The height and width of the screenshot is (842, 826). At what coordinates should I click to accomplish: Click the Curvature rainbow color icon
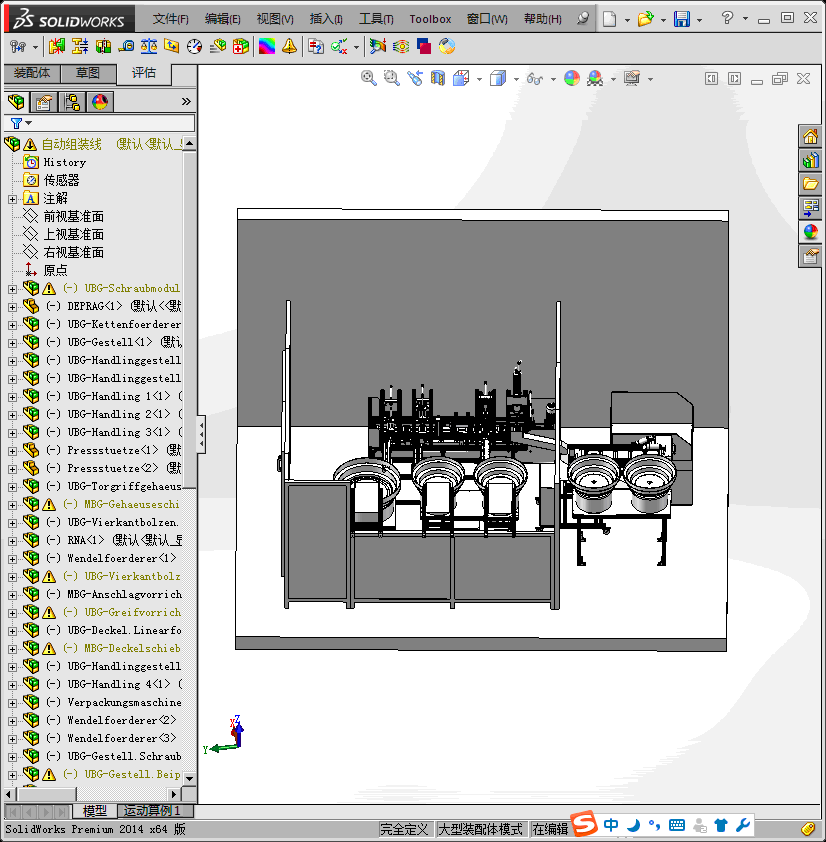pos(266,47)
